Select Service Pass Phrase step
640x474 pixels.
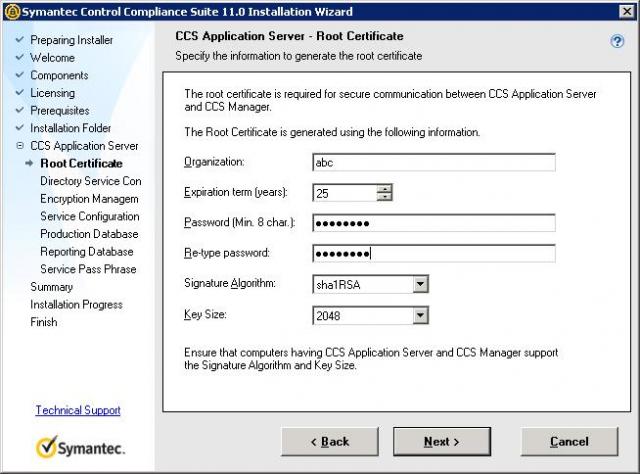[88, 269]
